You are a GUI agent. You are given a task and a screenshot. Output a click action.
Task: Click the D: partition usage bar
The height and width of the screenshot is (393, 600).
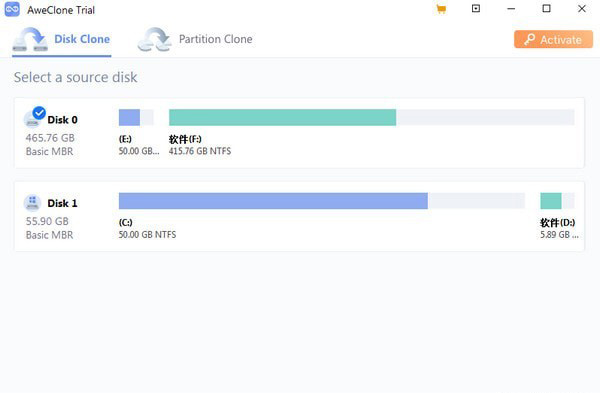tap(557, 201)
